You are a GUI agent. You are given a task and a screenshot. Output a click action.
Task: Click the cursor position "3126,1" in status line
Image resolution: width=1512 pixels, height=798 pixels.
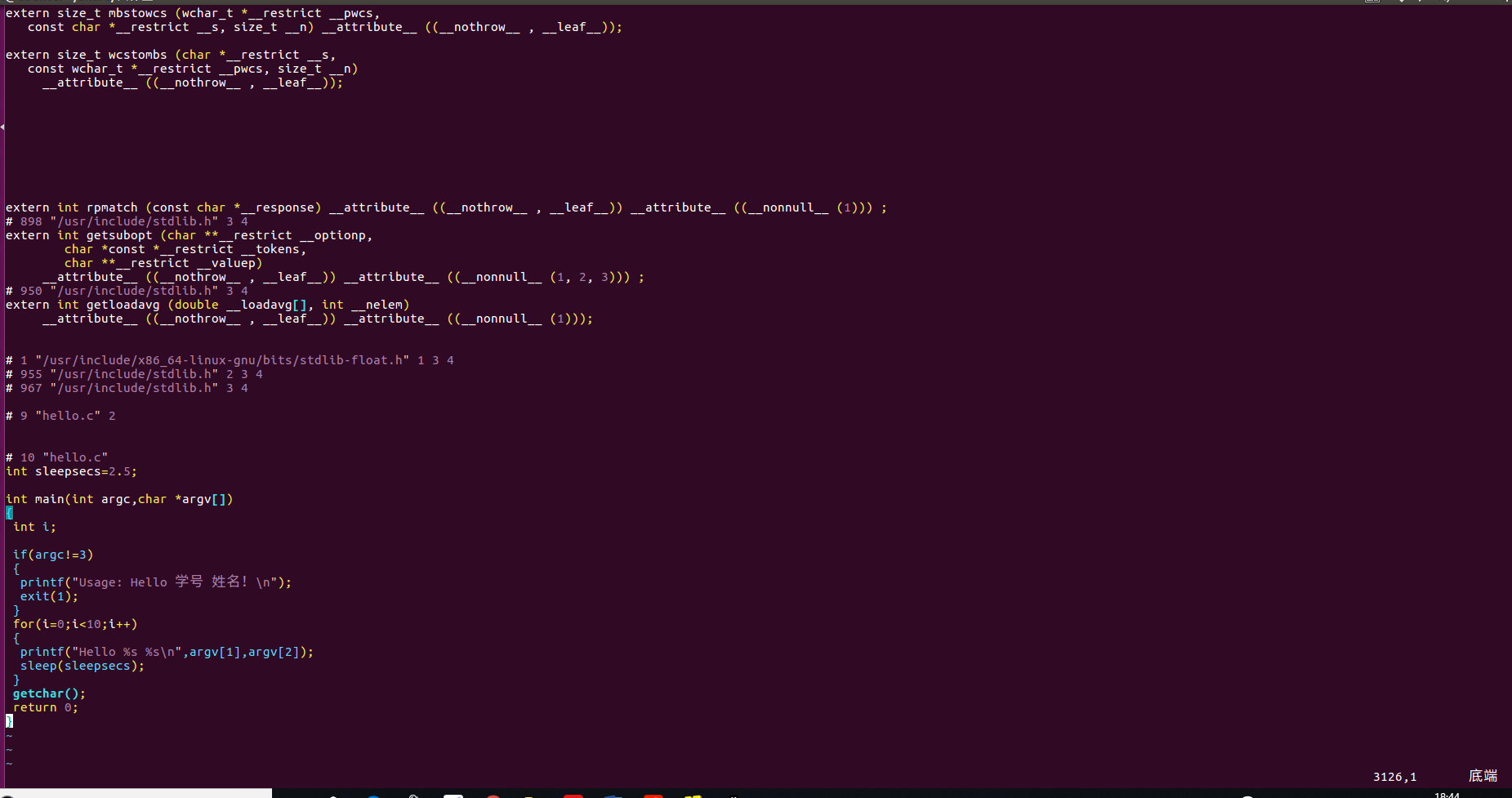1394,777
